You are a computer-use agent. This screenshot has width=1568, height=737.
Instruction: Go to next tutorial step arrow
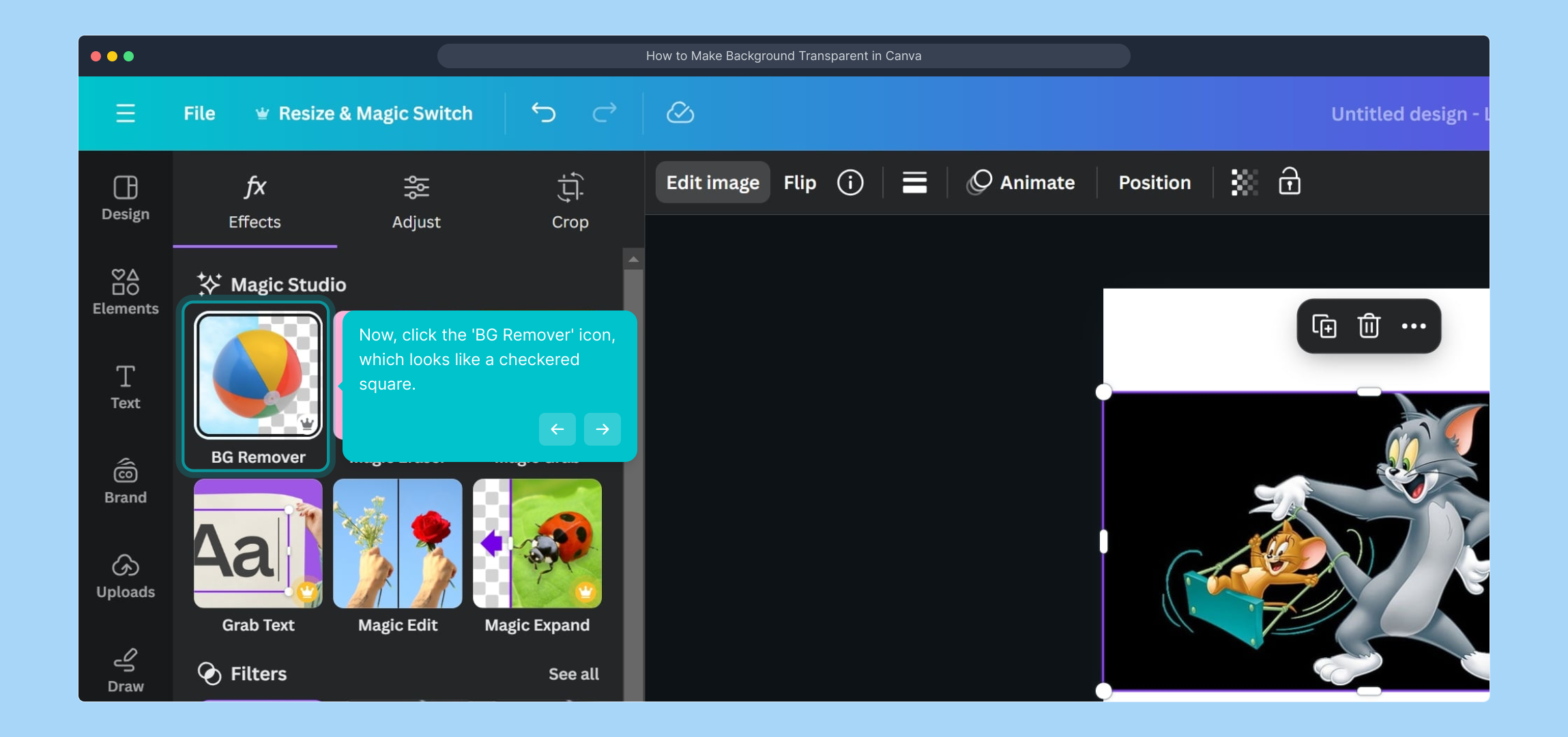coord(602,429)
